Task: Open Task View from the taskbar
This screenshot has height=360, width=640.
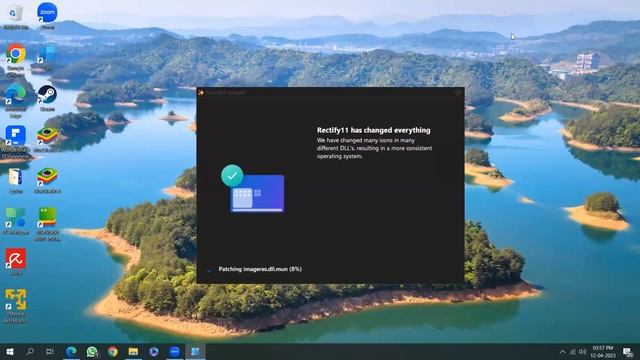Action: click(x=50, y=351)
